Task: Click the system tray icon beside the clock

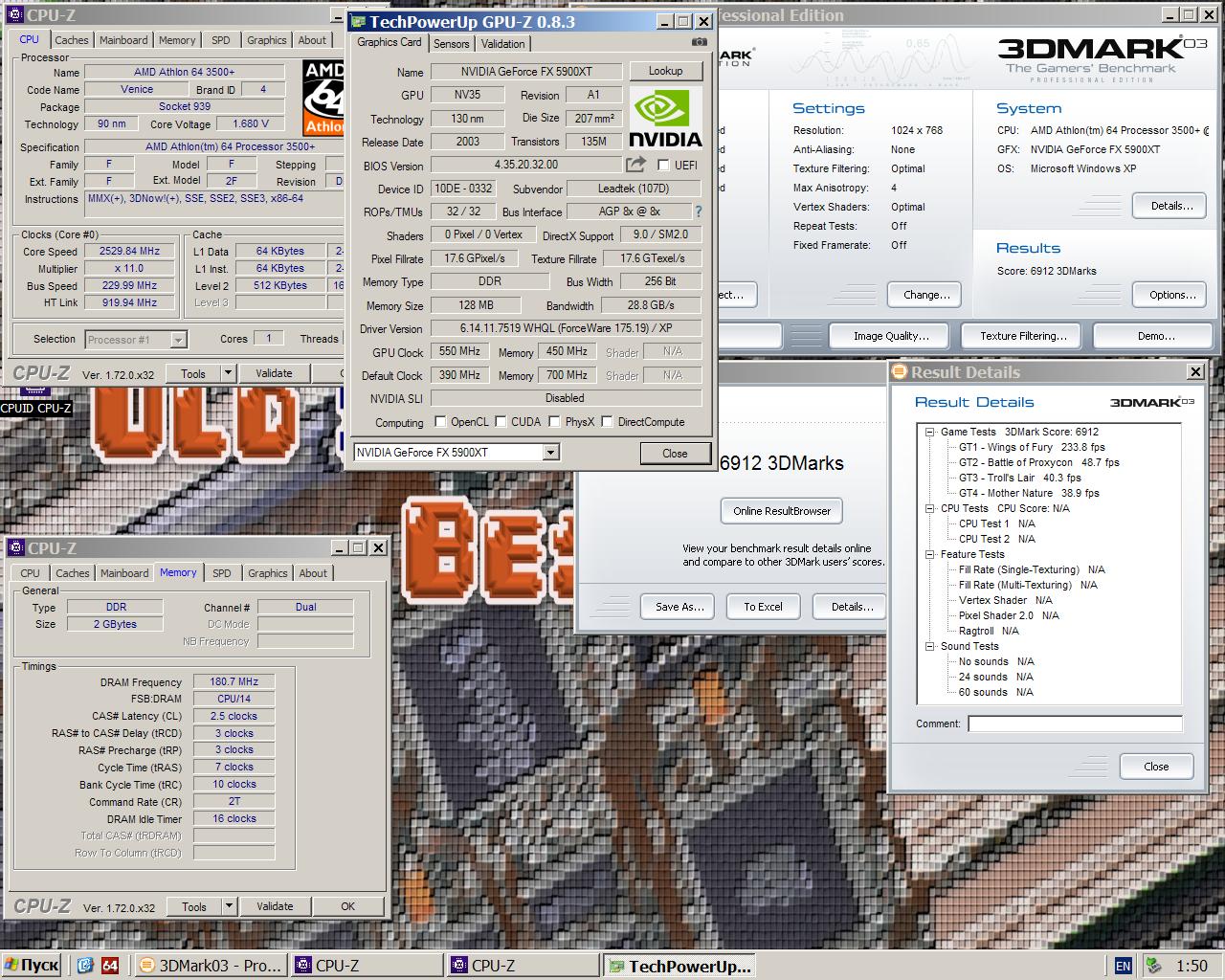Action: (x=1154, y=966)
